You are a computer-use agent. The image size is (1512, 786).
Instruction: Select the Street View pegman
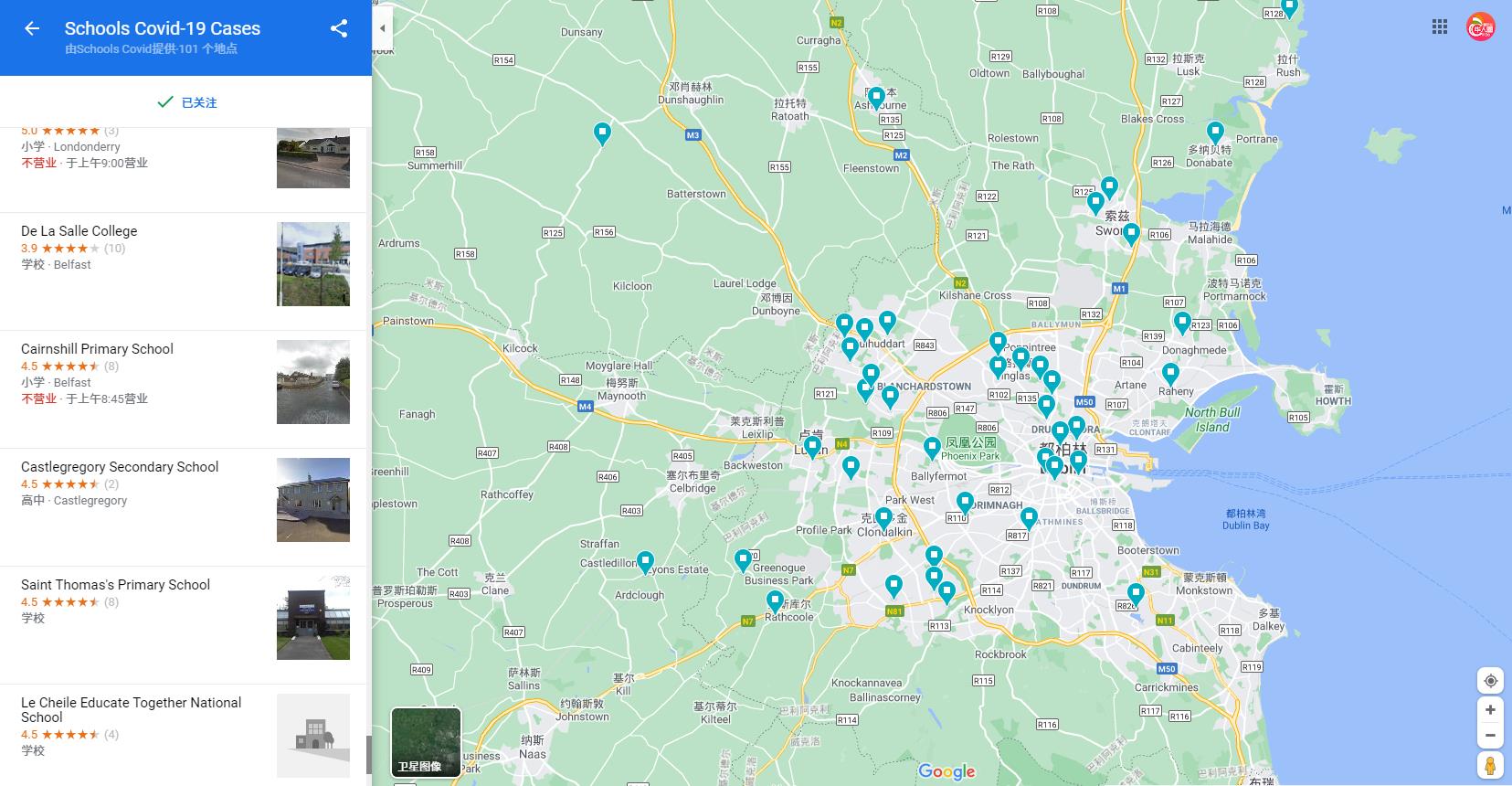pos(1490,765)
